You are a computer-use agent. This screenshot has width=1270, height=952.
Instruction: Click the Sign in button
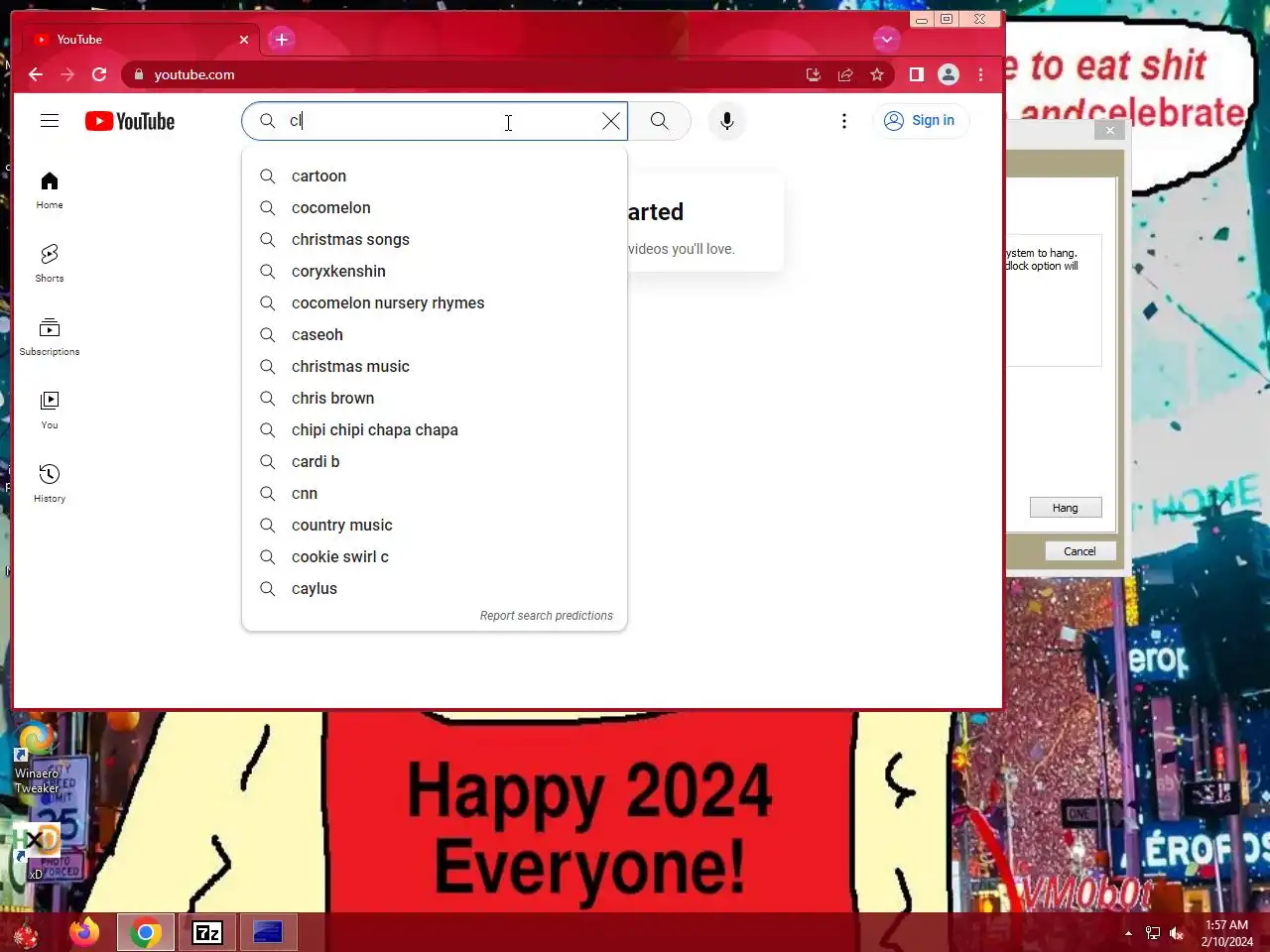[920, 120]
